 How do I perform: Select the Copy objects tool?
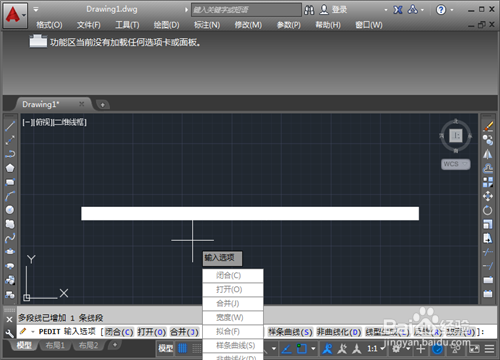click(488, 140)
